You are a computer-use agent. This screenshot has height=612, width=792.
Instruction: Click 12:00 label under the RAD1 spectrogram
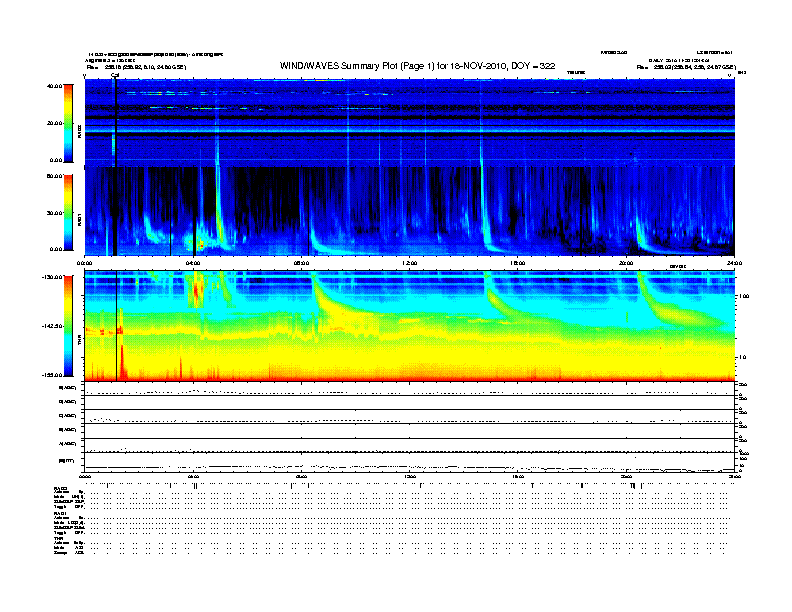[x=410, y=263]
